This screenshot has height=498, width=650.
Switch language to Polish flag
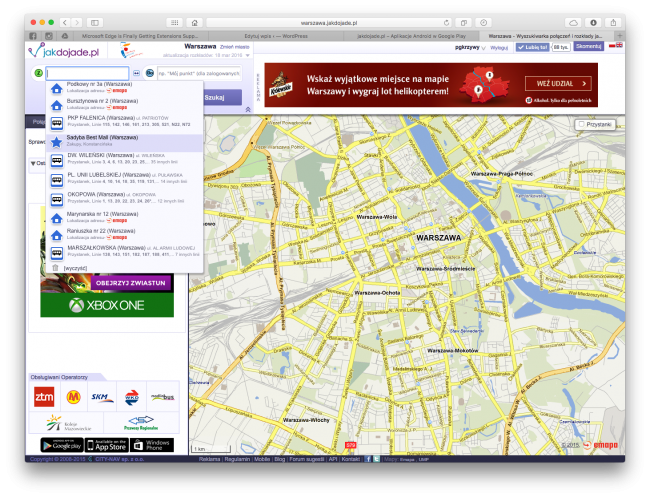(612, 45)
